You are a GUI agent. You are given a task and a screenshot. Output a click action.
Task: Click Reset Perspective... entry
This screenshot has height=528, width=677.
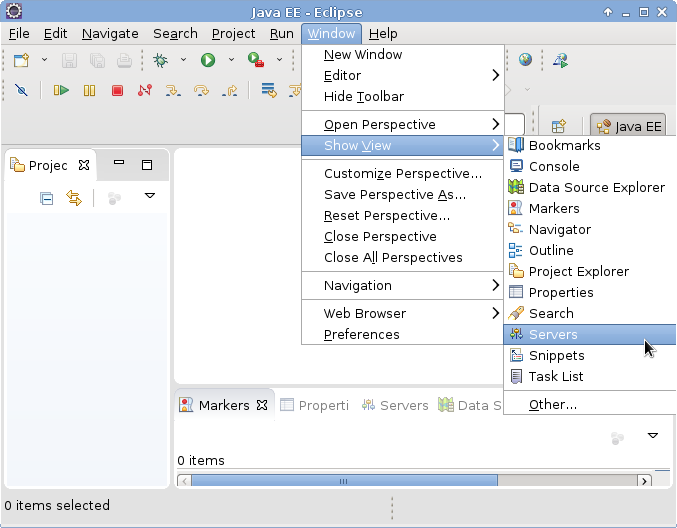pos(403,215)
